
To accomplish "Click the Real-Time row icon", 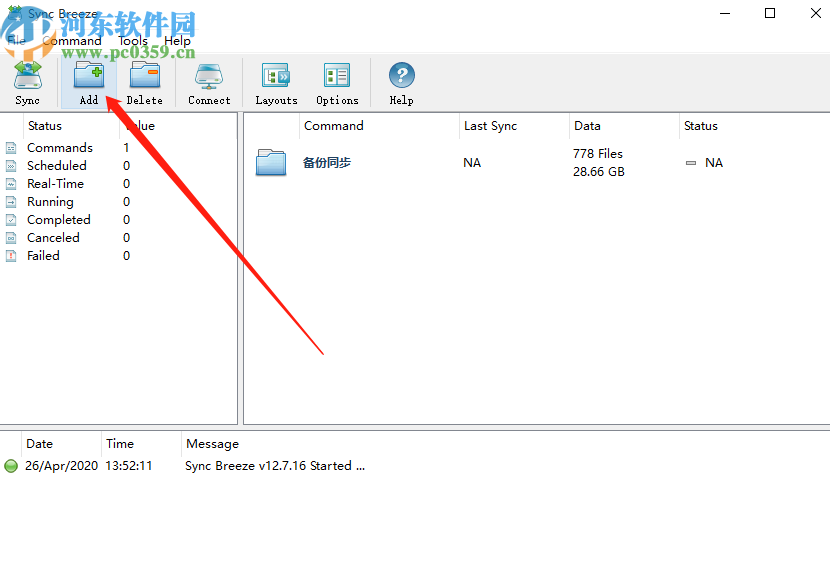I will [x=11, y=184].
